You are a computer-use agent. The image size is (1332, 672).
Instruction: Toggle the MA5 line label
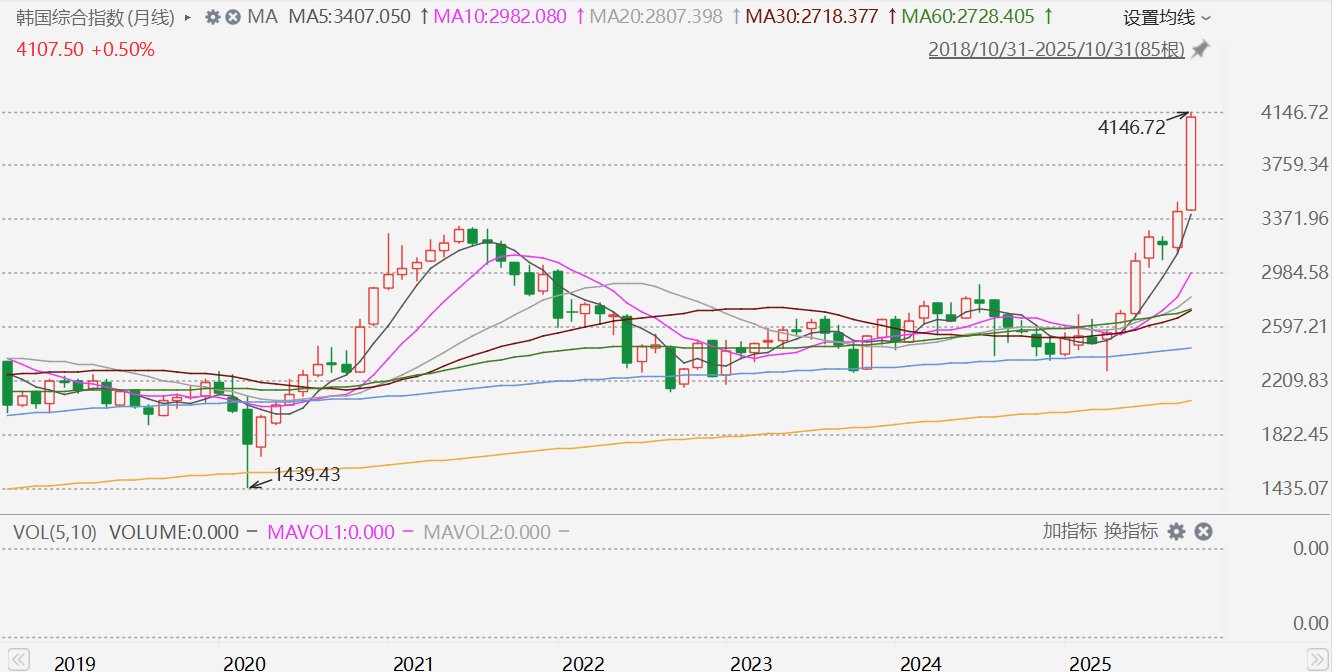pos(349,17)
